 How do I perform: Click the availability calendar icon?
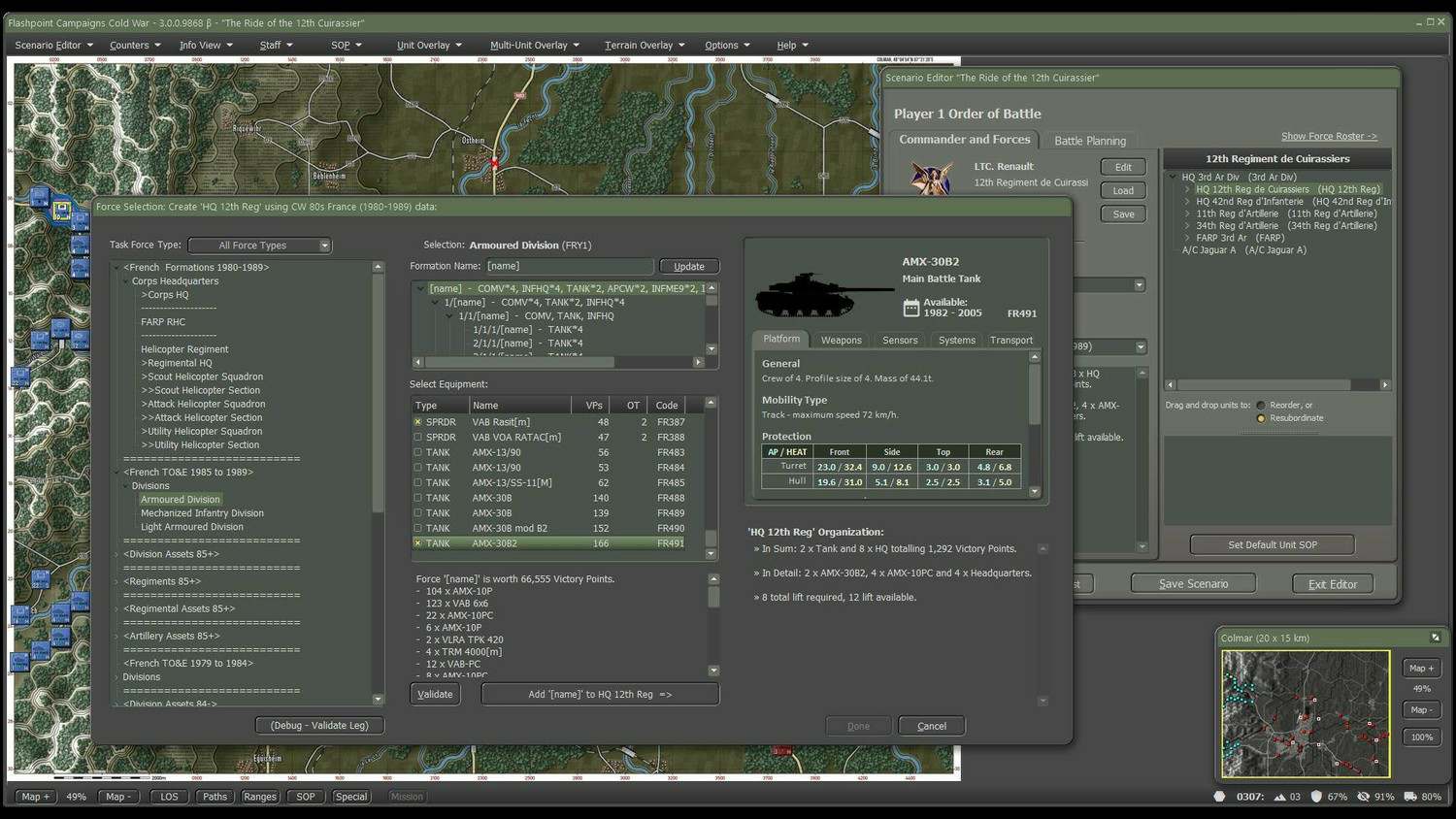point(910,308)
